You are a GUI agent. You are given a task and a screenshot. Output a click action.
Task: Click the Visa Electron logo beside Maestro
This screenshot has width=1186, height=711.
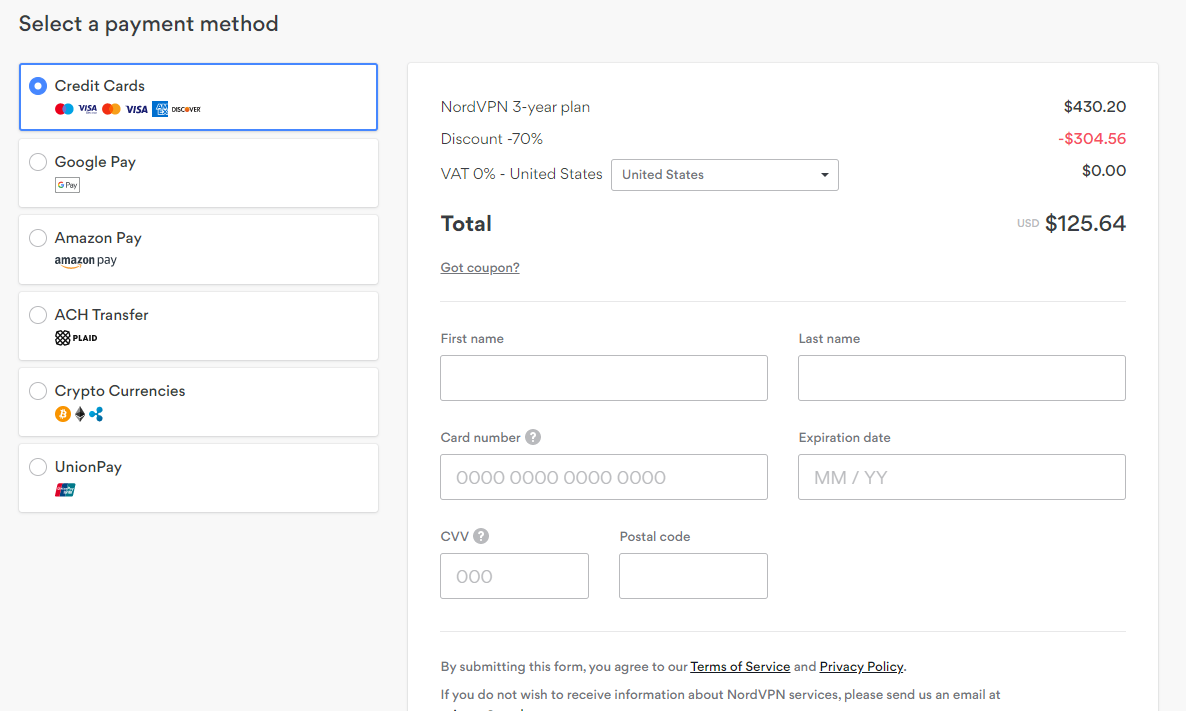[88, 109]
